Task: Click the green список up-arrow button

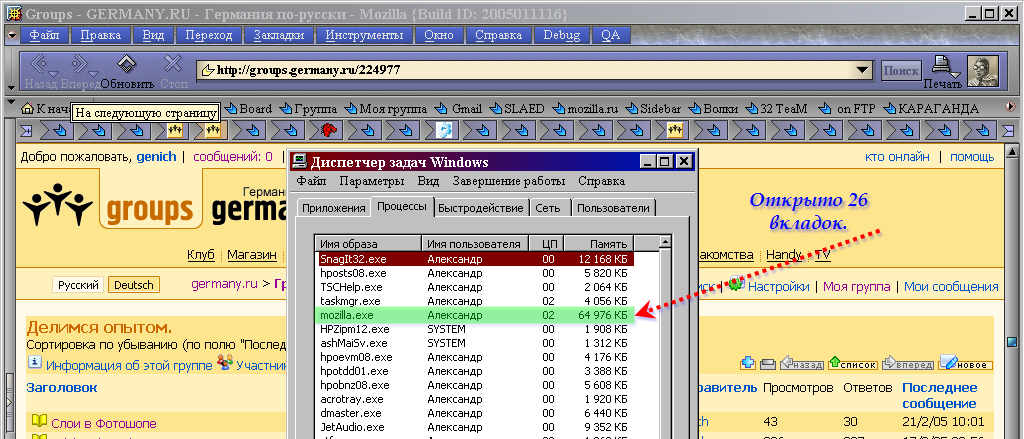Action: [x=853, y=364]
